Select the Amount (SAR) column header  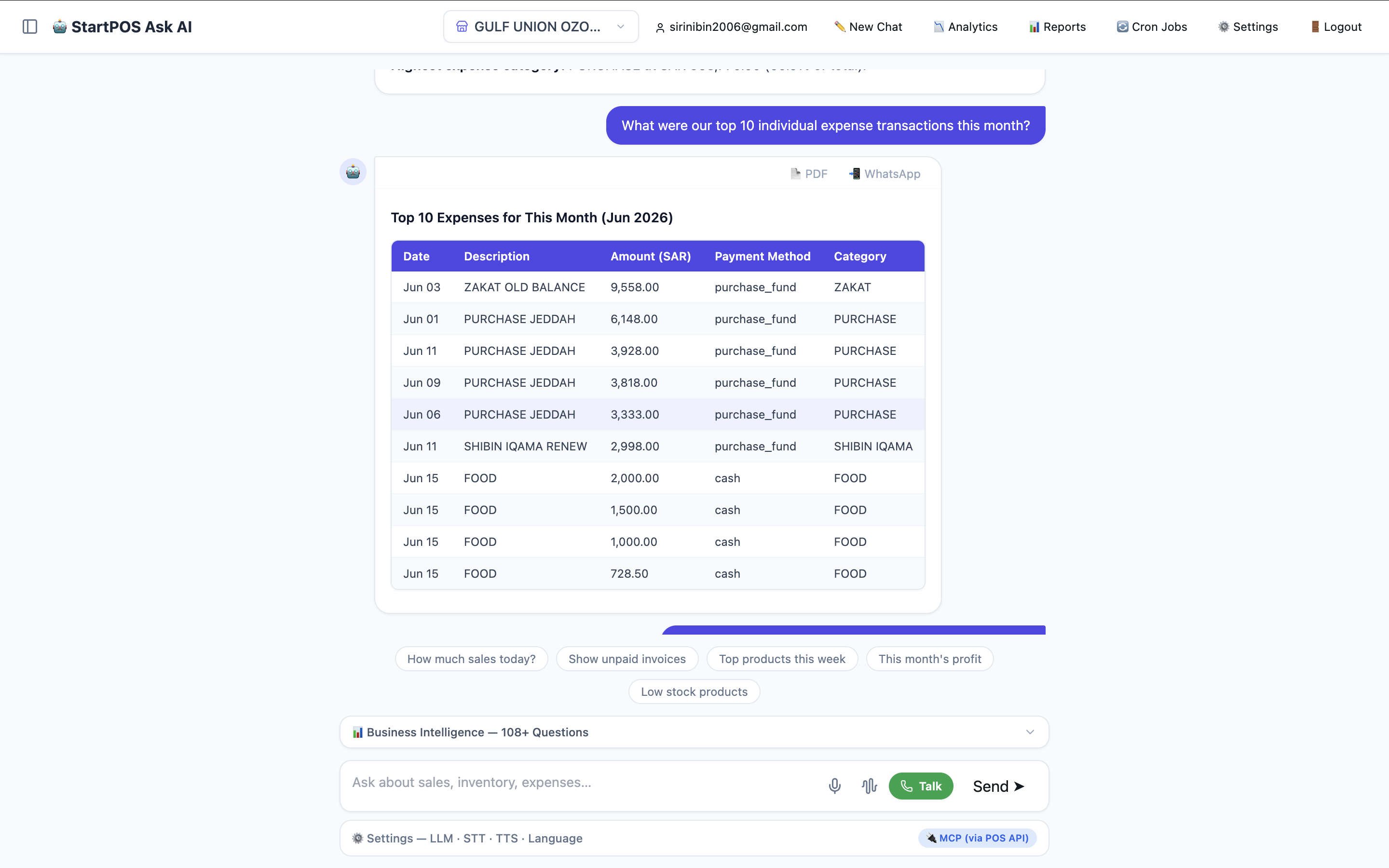650,257
